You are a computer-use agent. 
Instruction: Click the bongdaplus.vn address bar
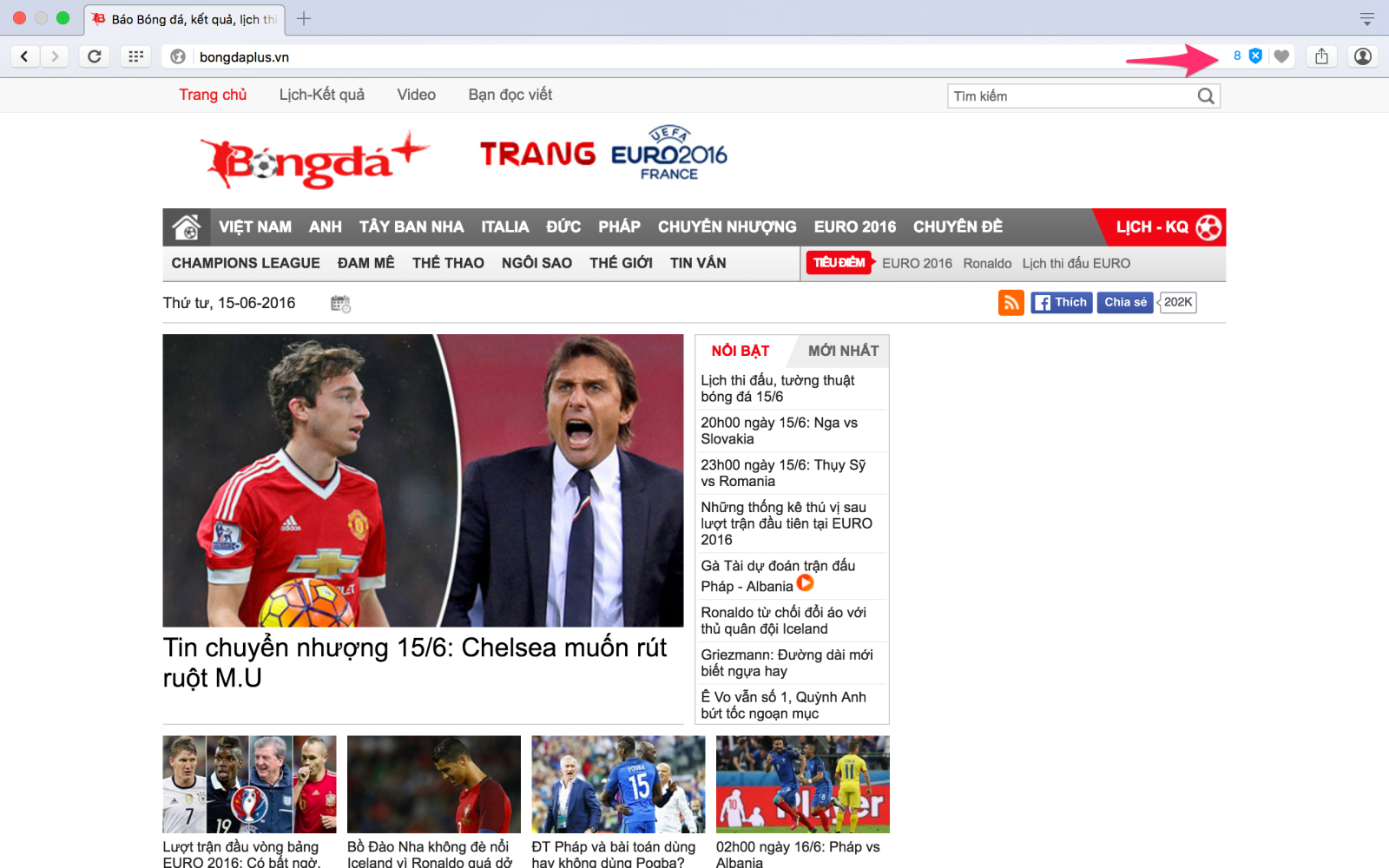point(694,56)
